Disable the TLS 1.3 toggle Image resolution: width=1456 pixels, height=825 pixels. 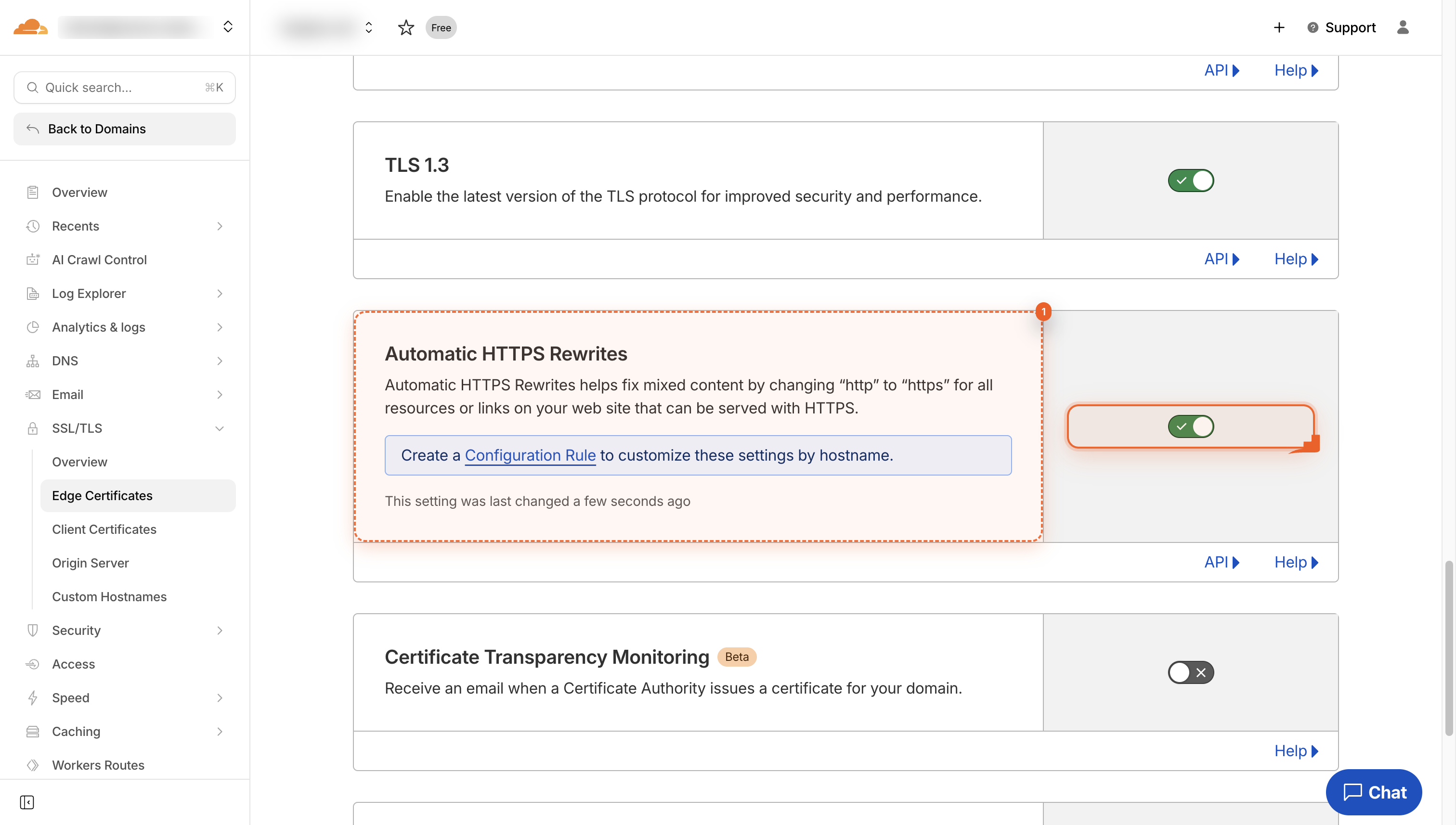(1190, 180)
